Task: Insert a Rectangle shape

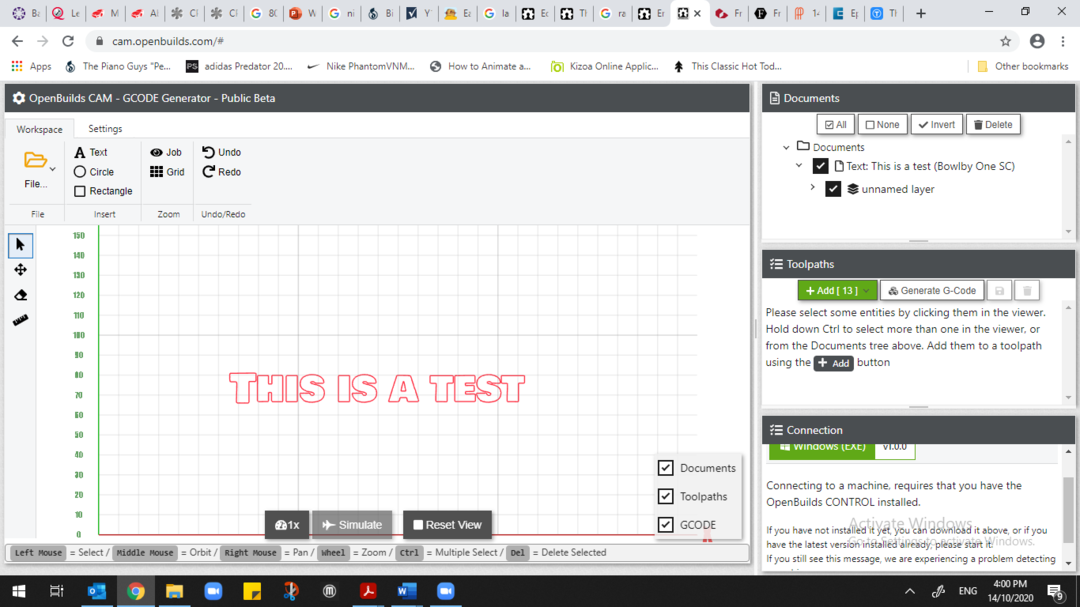Action: pyautogui.click(x=103, y=191)
